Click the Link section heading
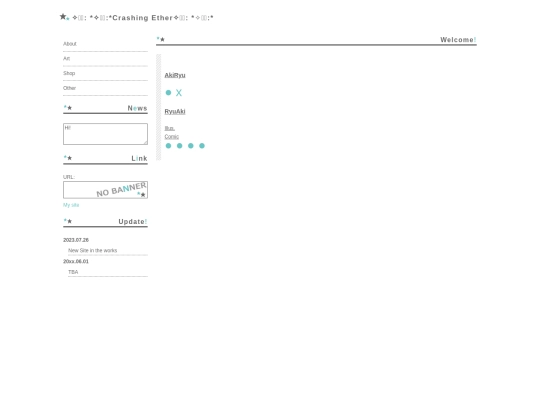The height and width of the screenshot is (405, 540). coord(139,159)
